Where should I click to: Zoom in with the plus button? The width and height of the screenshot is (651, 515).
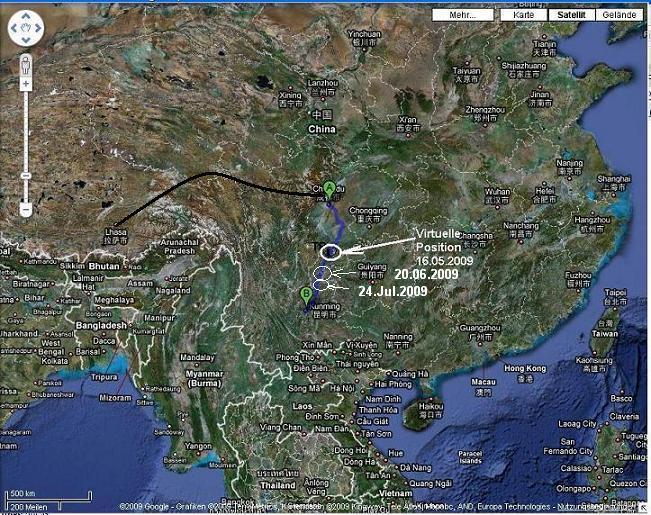coord(26,83)
